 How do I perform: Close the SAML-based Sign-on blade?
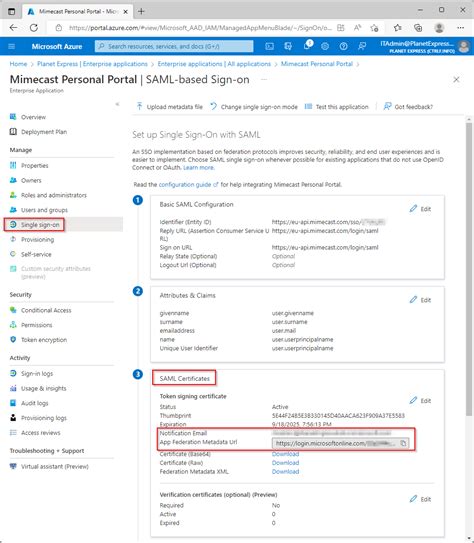(x=456, y=80)
